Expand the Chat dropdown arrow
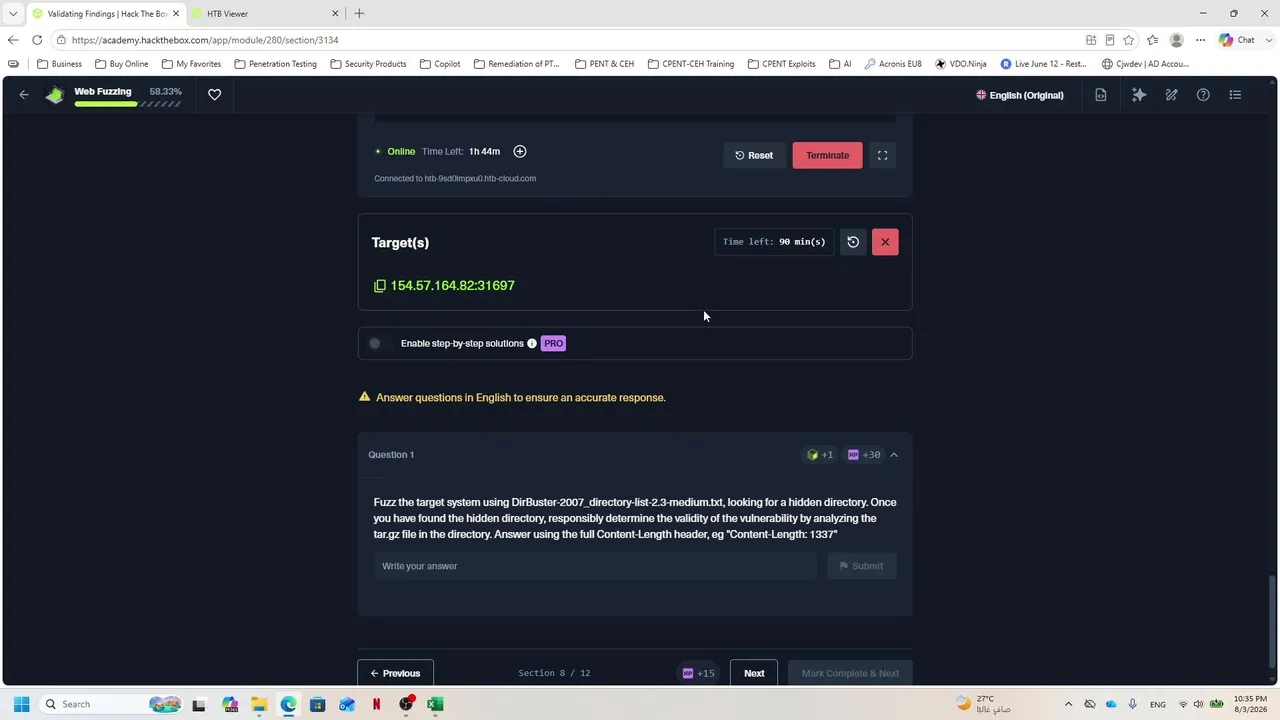1280x720 pixels. pyautogui.click(x=1268, y=40)
